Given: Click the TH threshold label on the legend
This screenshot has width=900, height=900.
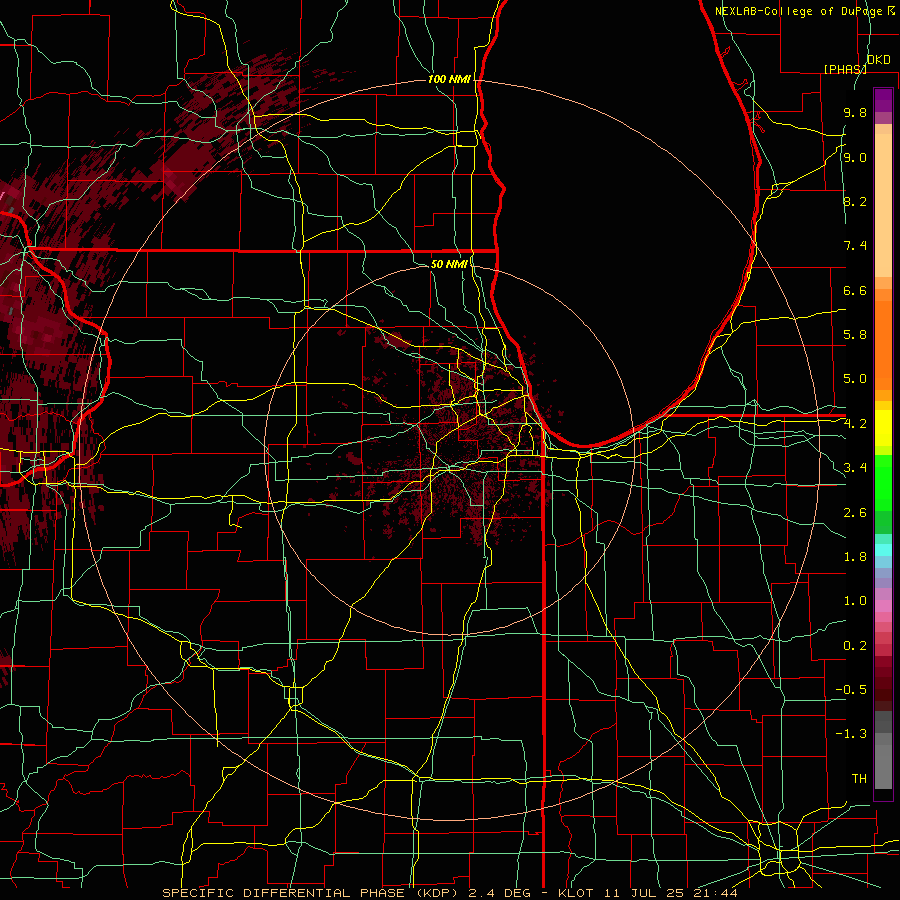Looking at the screenshot, I should click(859, 779).
